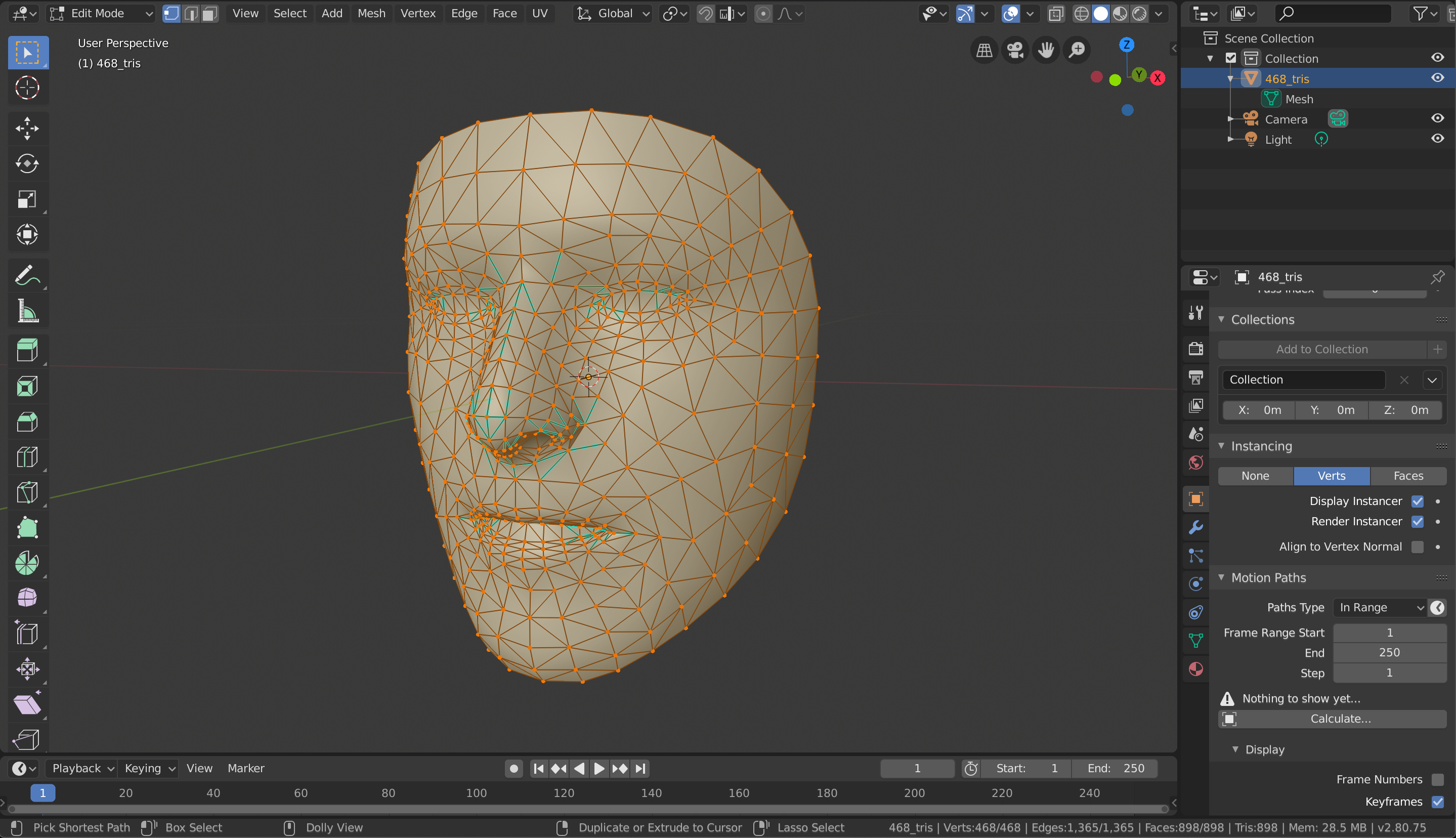Click frame 120 on the timeline

pos(564,793)
